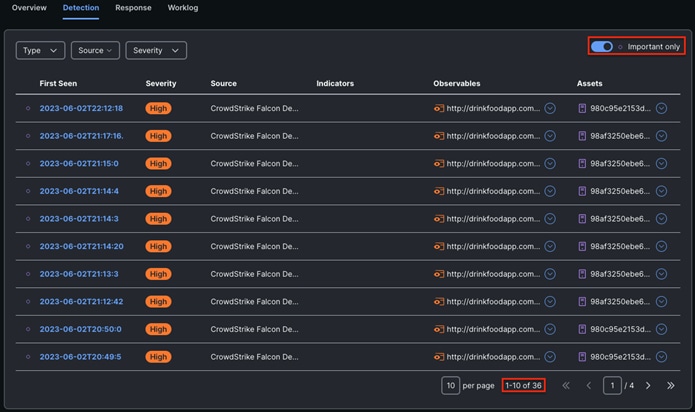Expand assets for the 22:12:18 row

point(661,108)
